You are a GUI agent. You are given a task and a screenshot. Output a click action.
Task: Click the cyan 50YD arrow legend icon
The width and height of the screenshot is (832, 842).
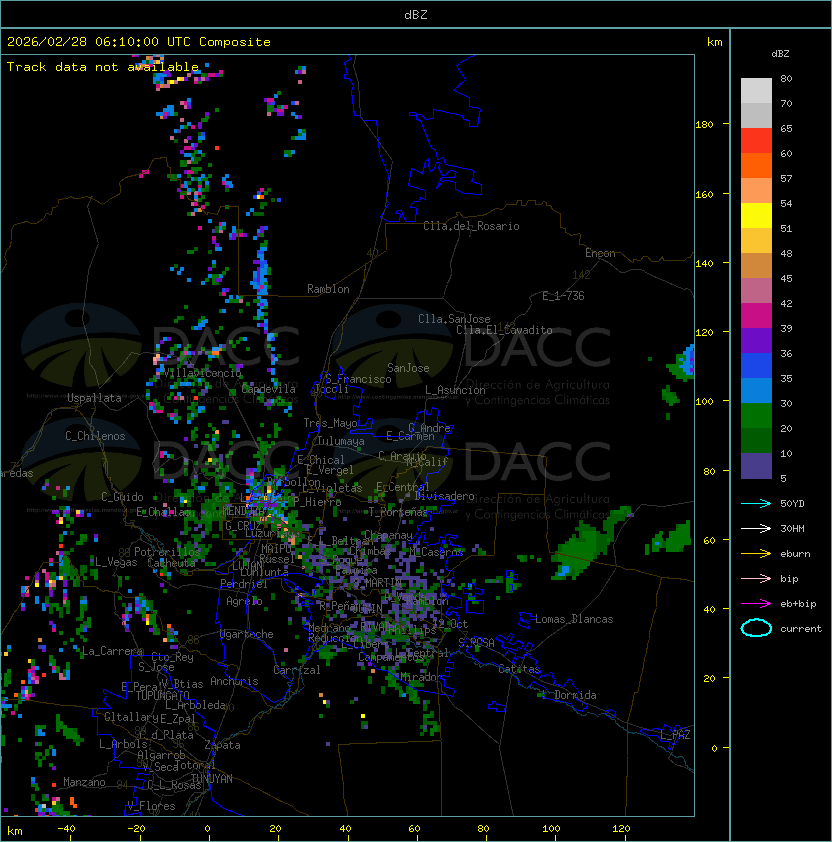(x=756, y=503)
